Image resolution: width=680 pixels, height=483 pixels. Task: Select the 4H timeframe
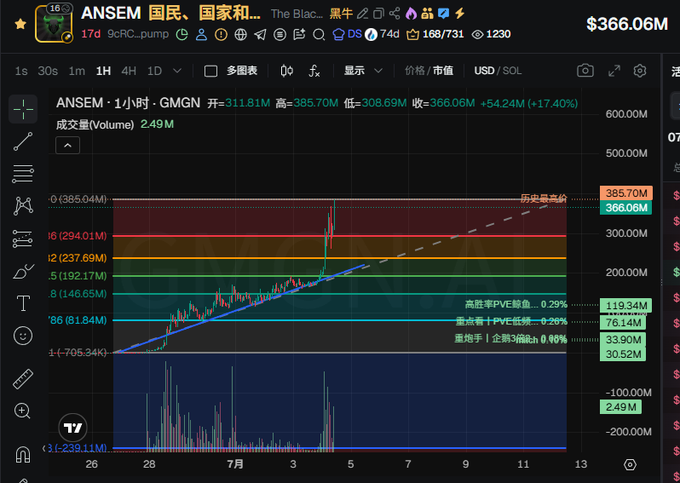coord(128,71)
